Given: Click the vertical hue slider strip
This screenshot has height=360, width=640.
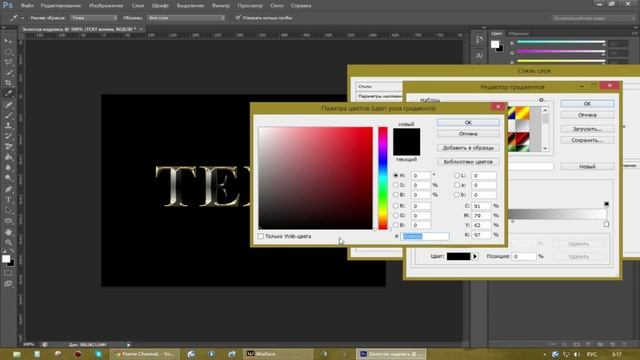Looking at the screenshot, I should coord(382,178).
